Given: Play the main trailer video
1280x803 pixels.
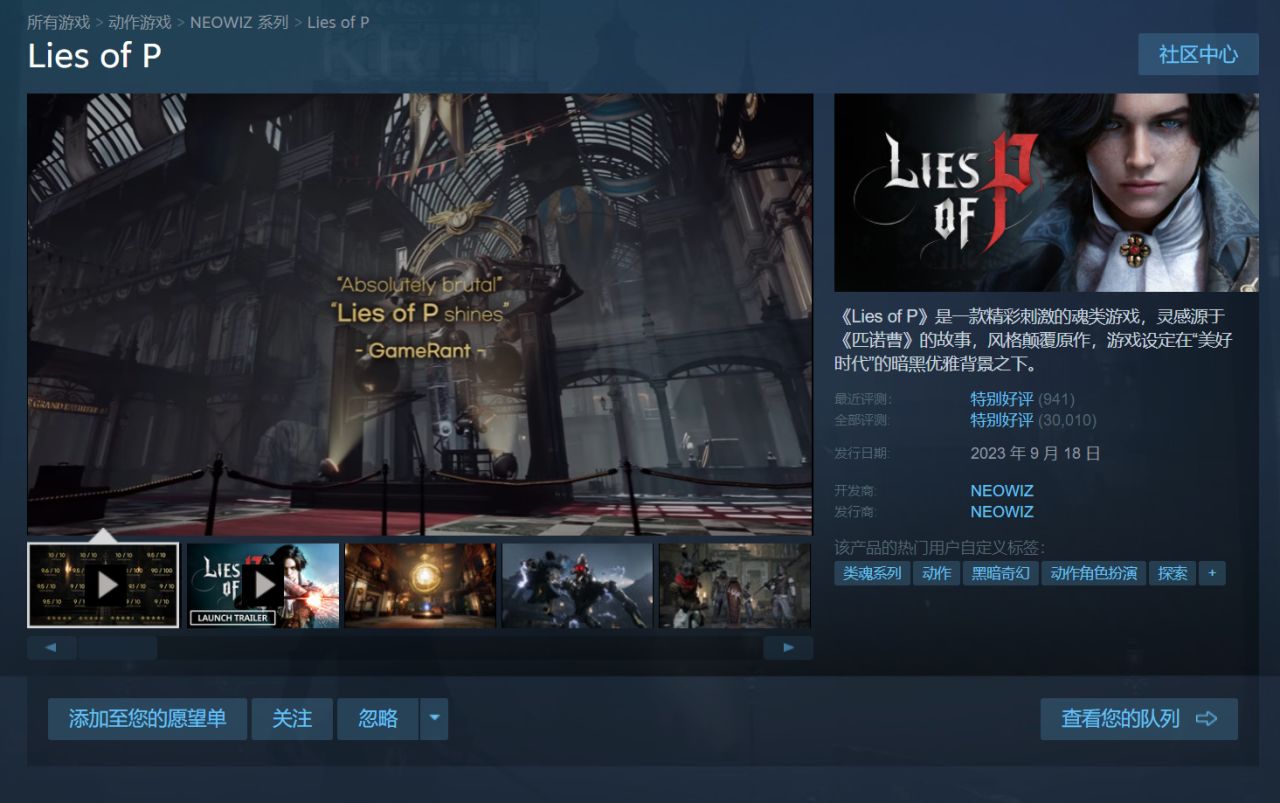Looking at the screenshot, I should coord(420,315).
